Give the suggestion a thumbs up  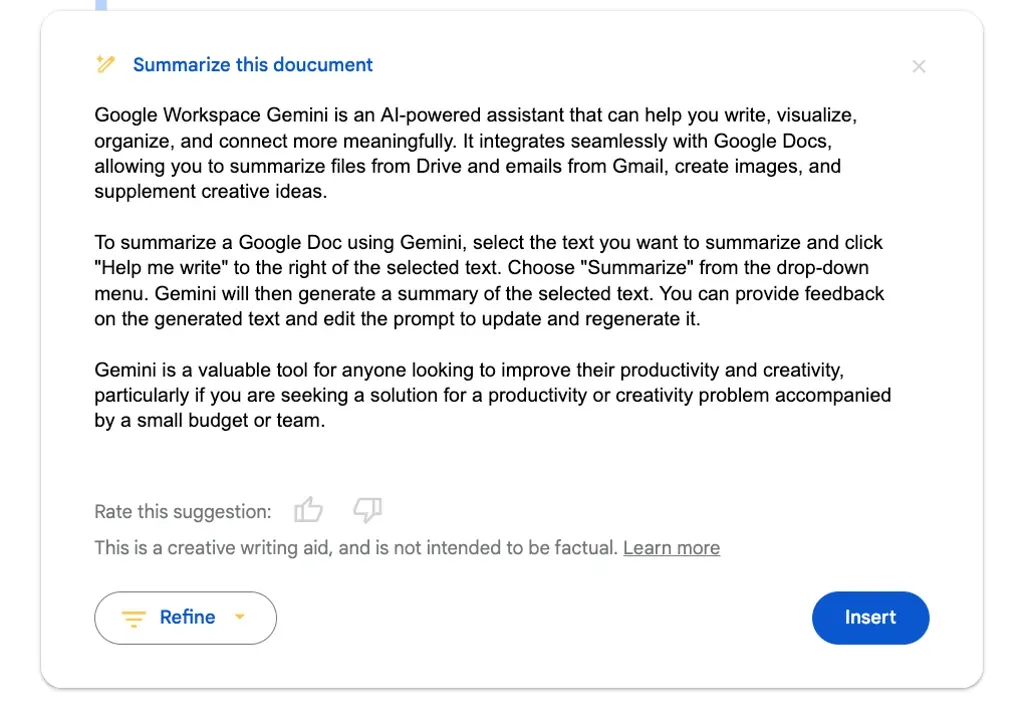308,511
